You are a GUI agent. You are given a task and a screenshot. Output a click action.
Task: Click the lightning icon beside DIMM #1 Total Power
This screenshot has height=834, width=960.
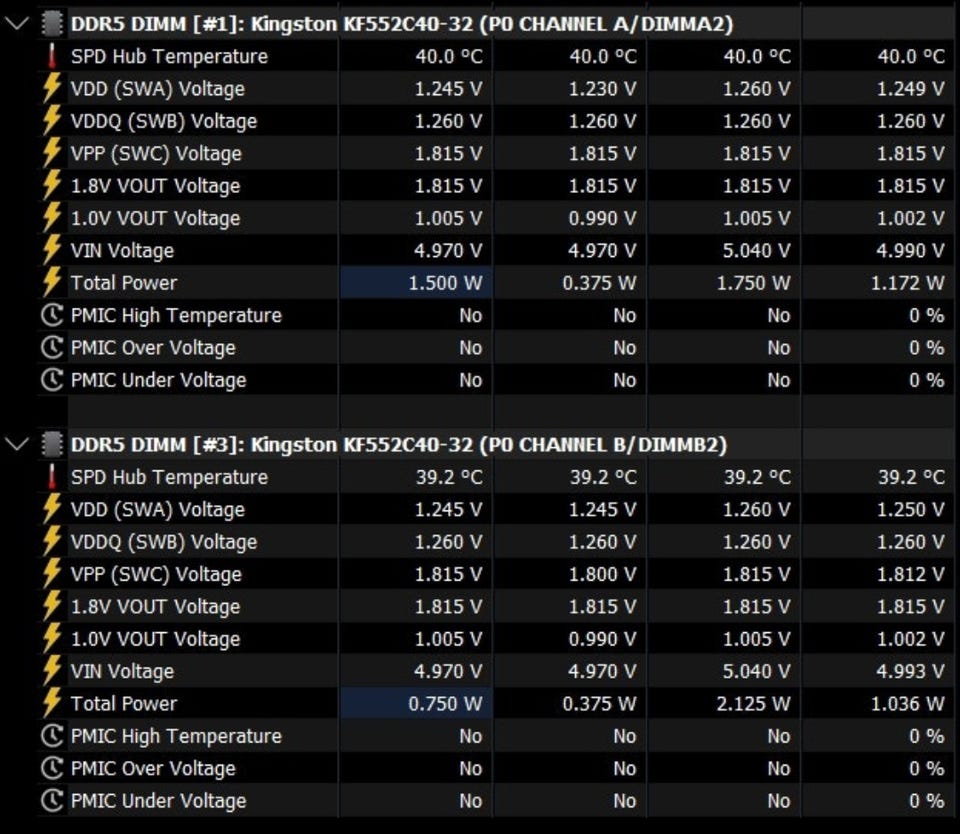(x=52, y=283)
